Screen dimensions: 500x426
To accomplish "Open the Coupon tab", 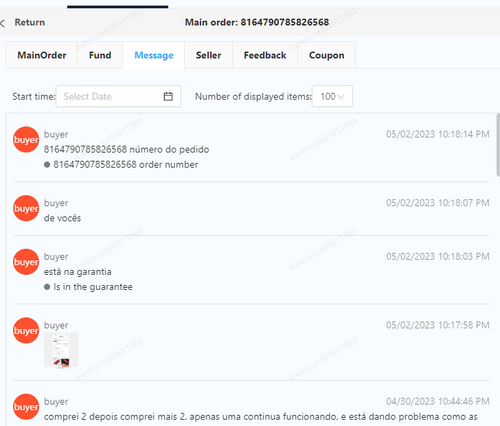I will tap(327, 55).
